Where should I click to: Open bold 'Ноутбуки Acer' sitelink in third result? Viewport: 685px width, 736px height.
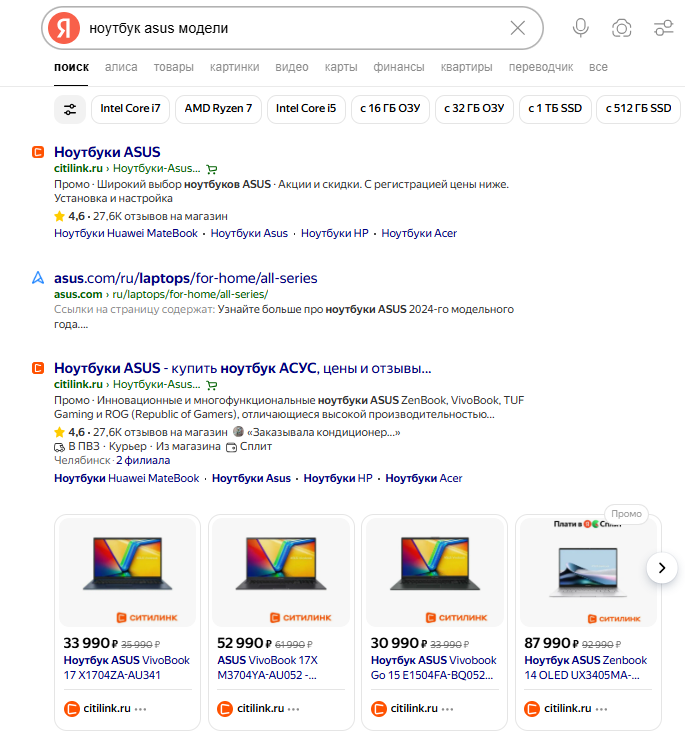423,478
